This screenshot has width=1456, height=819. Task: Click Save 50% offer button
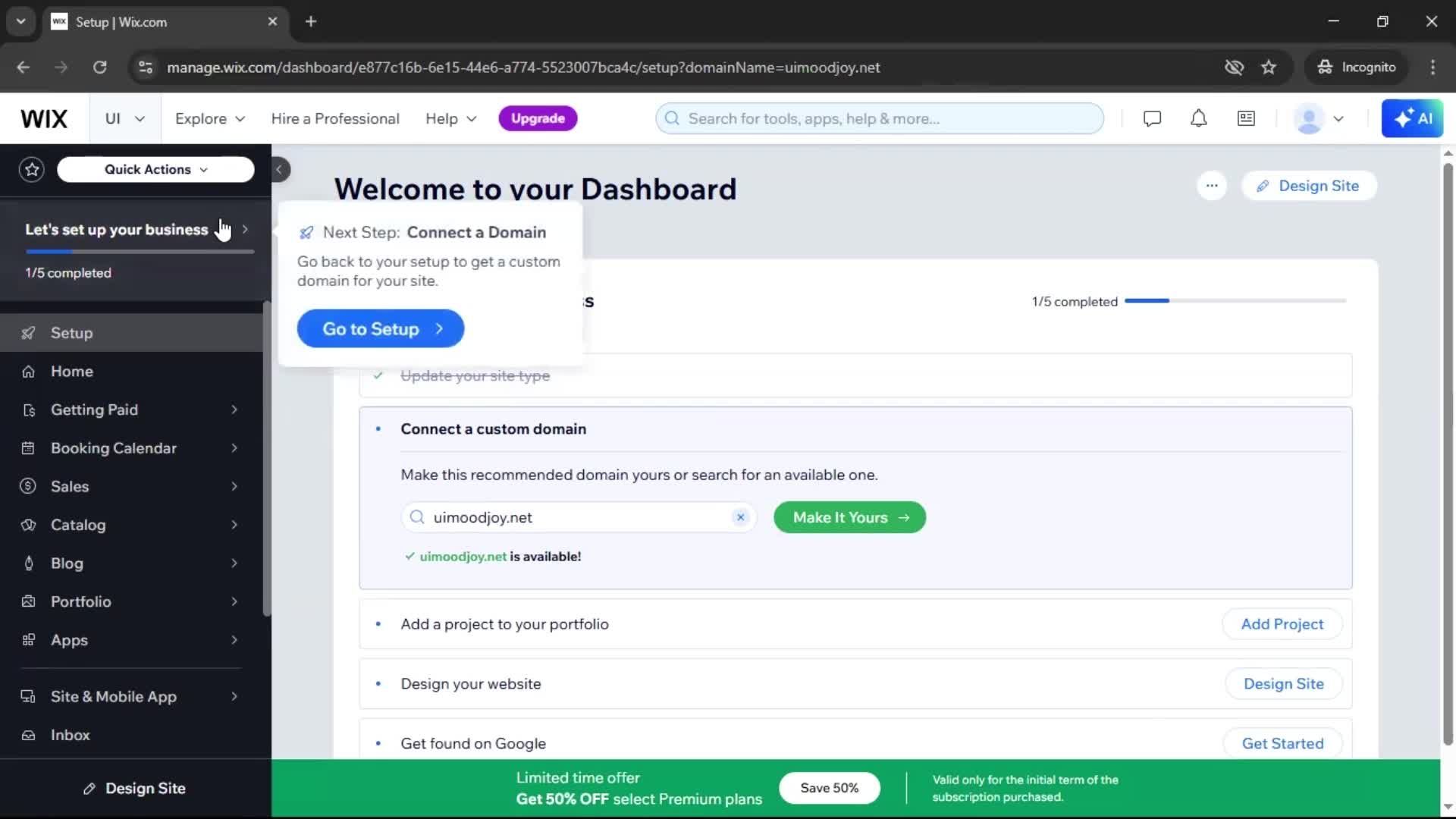(x=830, y=788)
